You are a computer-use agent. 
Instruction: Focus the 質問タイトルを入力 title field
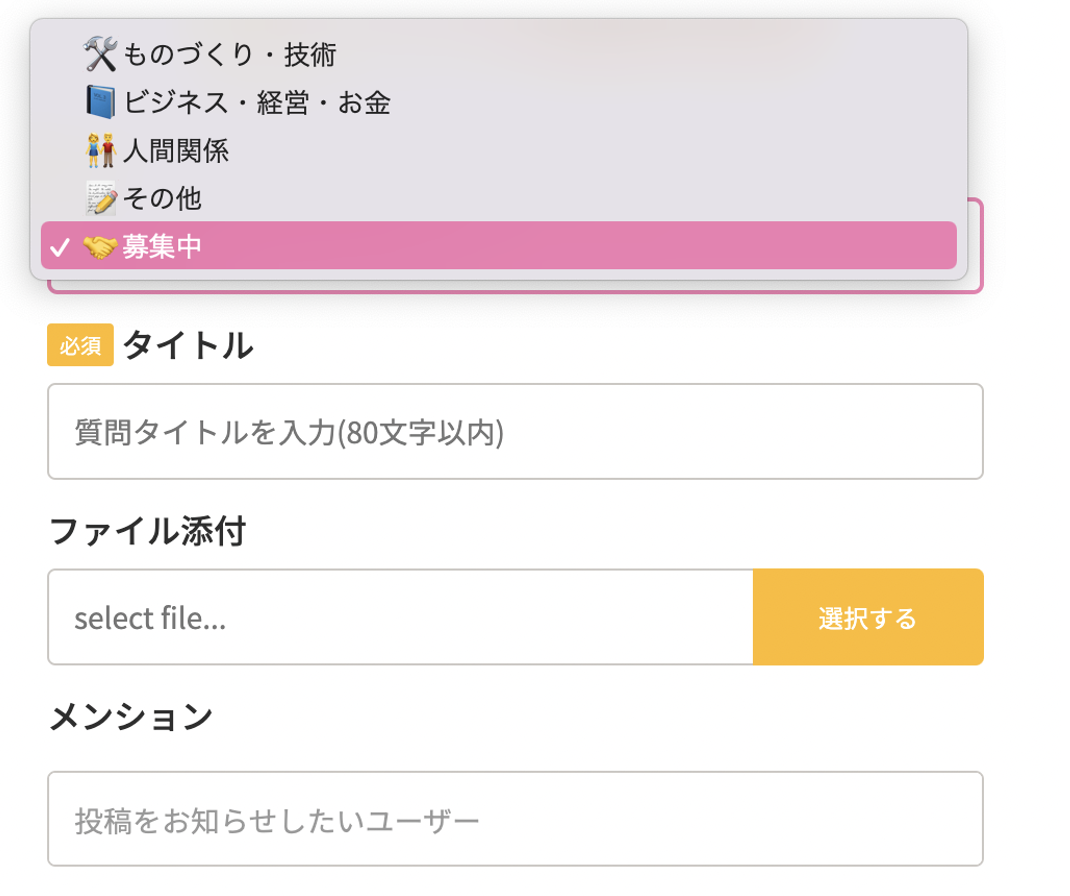[515, 432]
